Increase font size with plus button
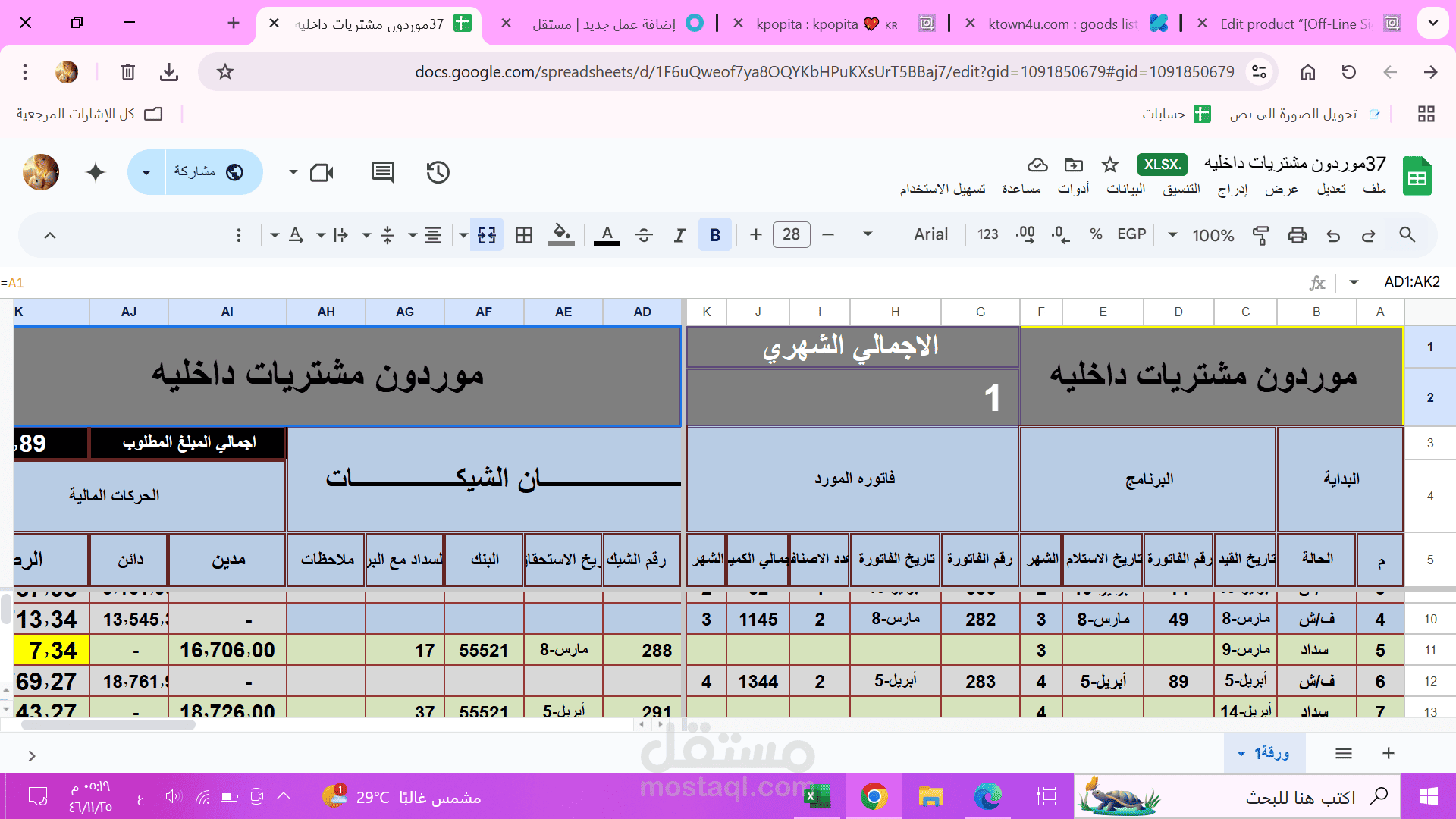 [755, 235]
